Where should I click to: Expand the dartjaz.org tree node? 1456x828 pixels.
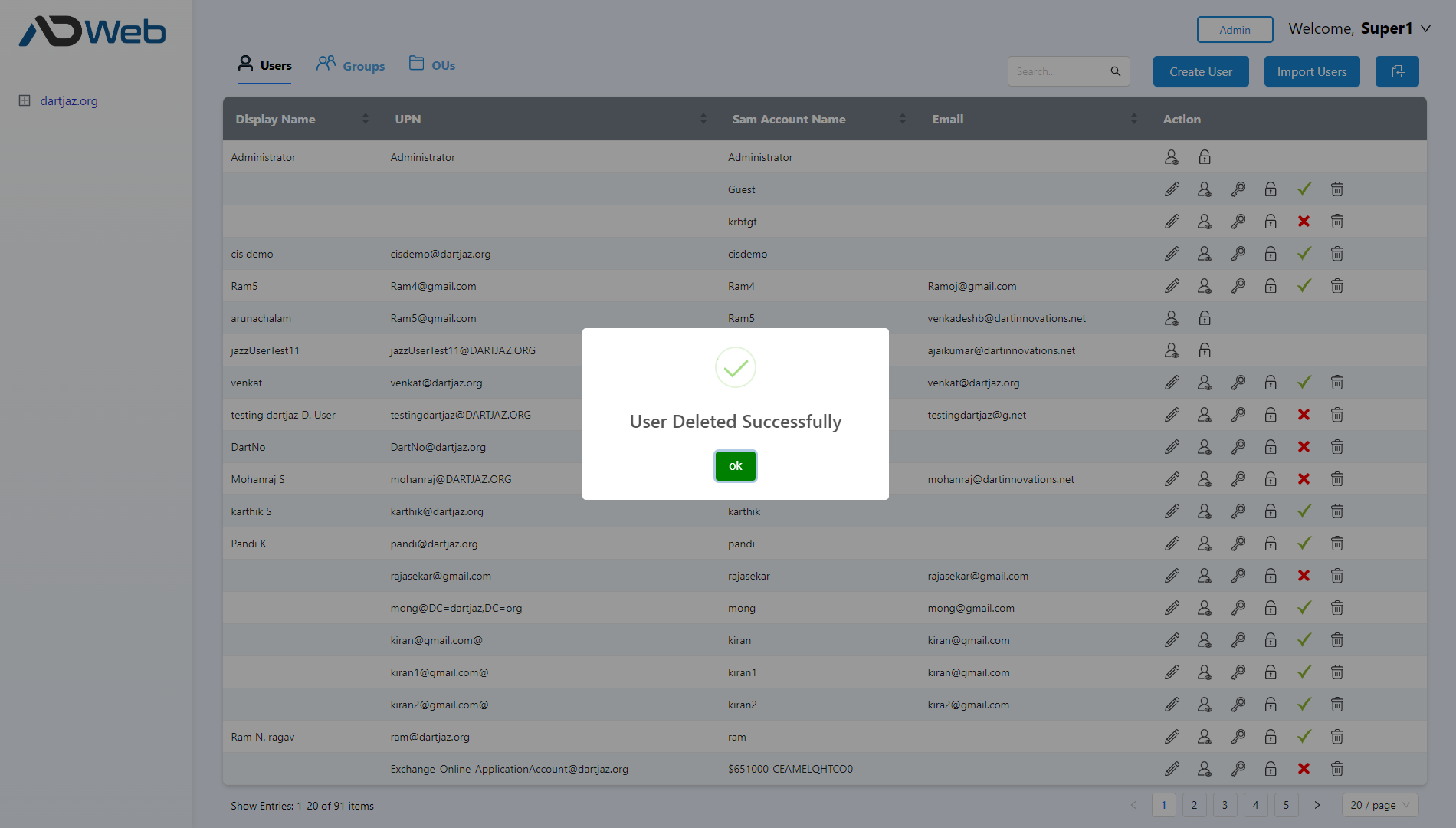24,100
